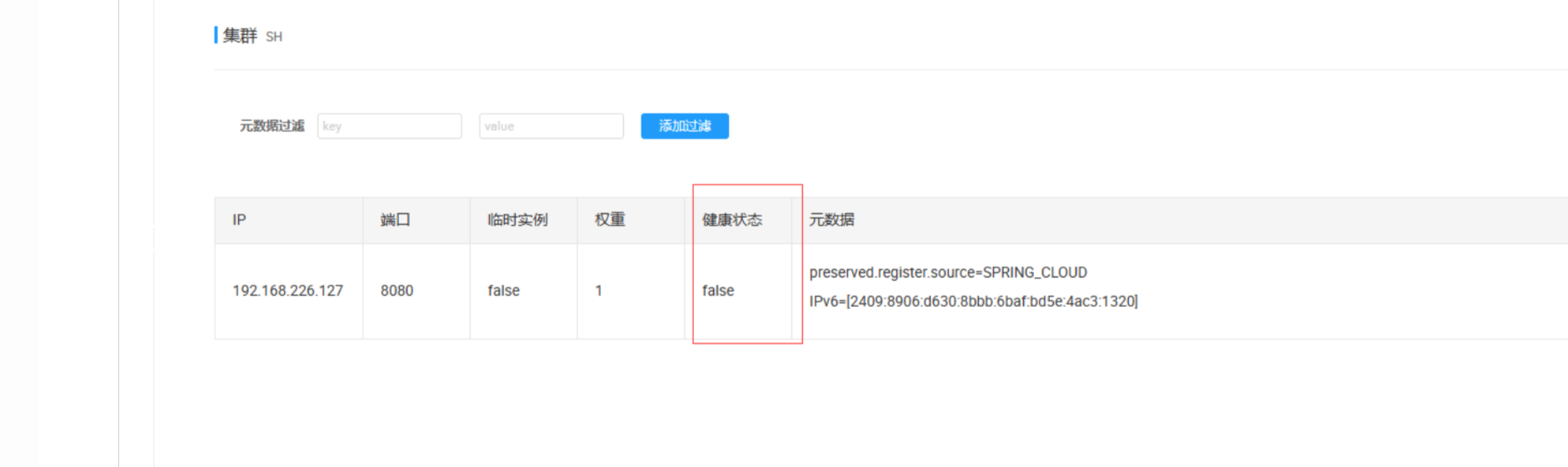Click the 端口 column header
The height and width of the screenshot is (467, 1568).
coord(395,219)
